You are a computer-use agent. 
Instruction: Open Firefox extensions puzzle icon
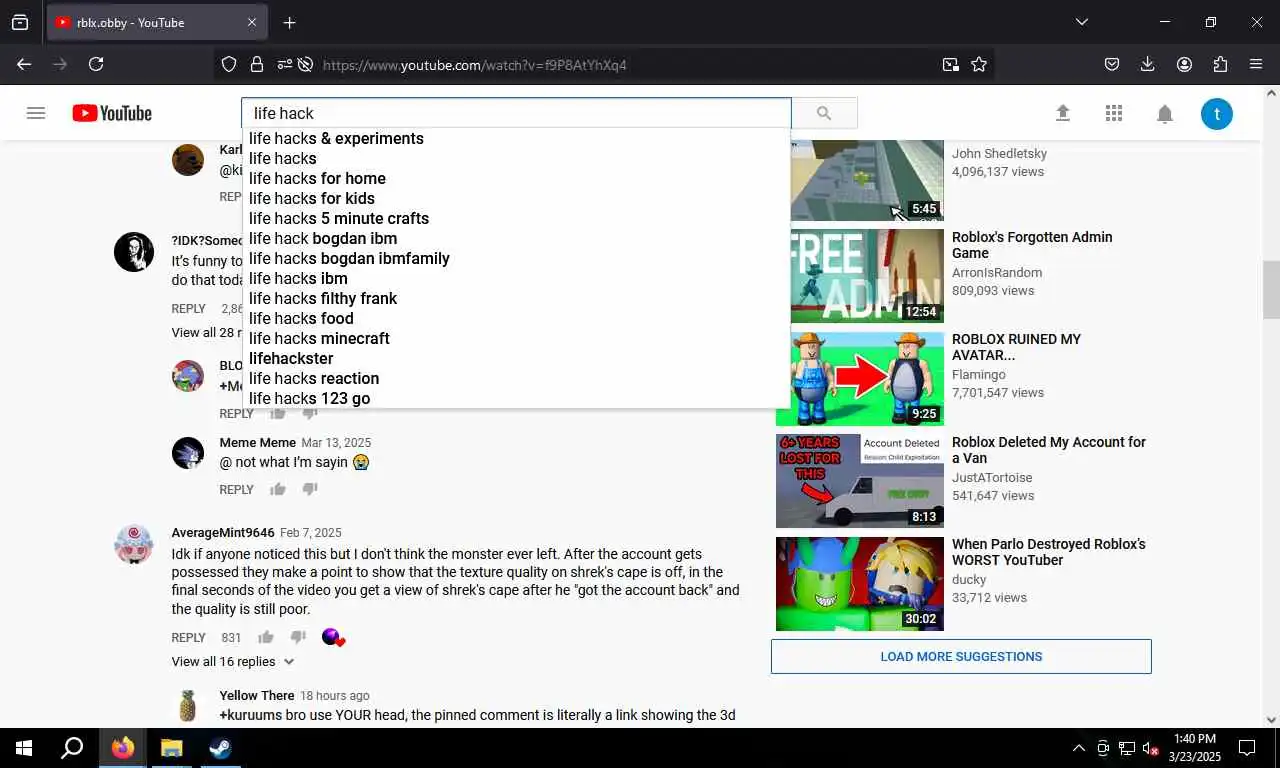coord(1220,64)
